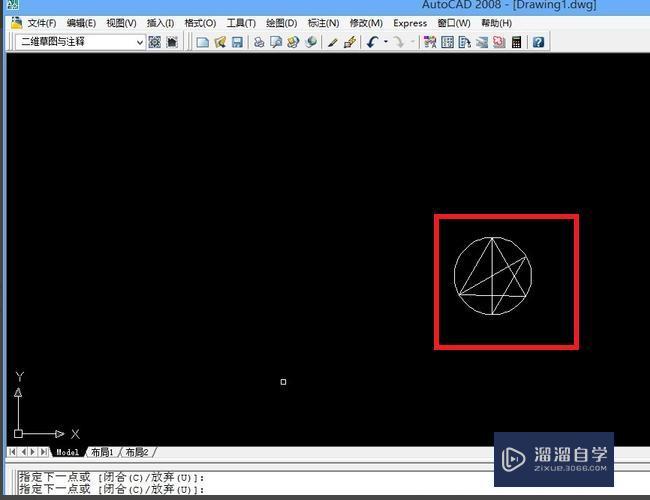This screenshot has height=500, width=650.
Task: Open the Markup Set Manager icon
Action: tap(499, 42)
